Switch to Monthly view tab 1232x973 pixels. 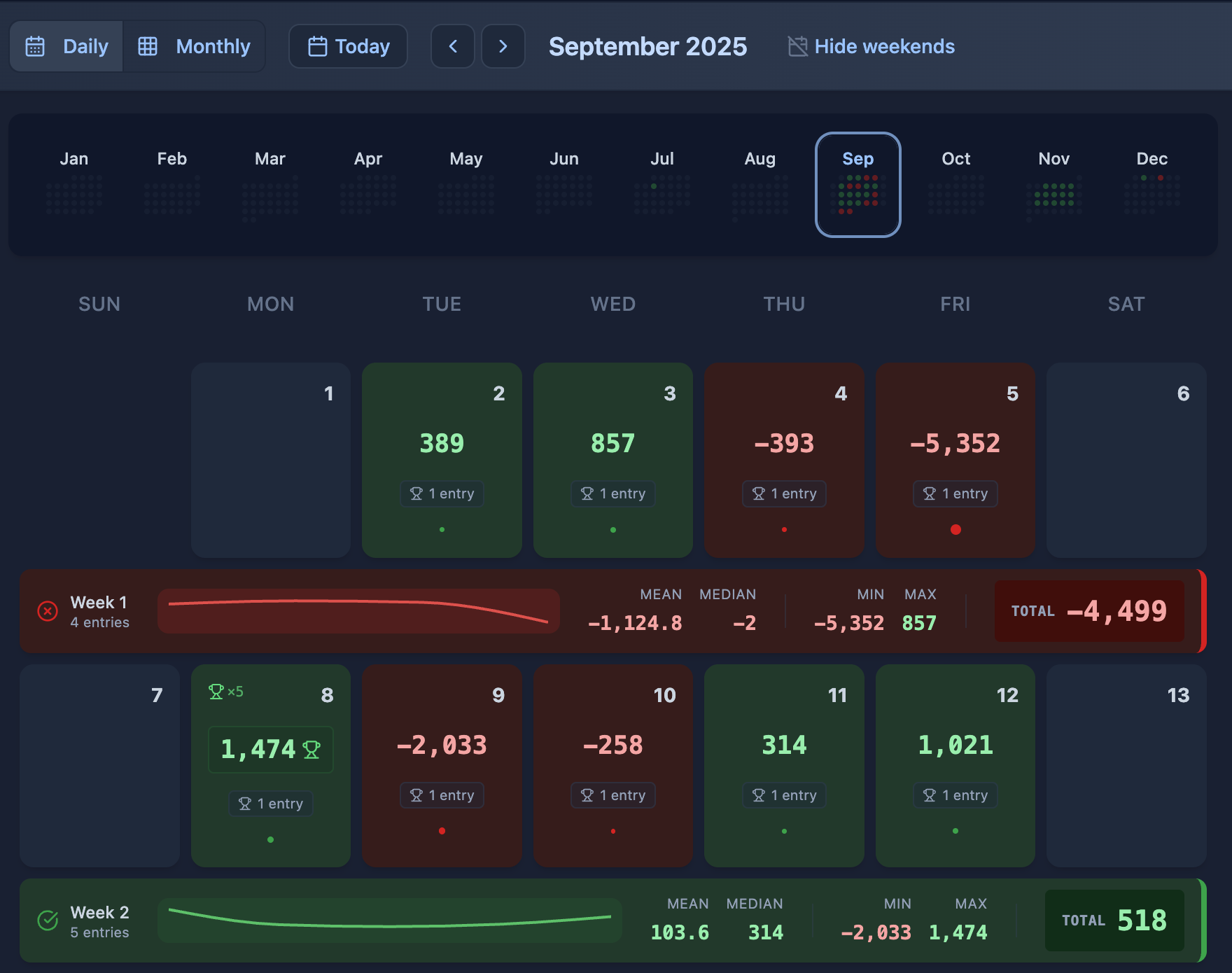coord(195,46)
